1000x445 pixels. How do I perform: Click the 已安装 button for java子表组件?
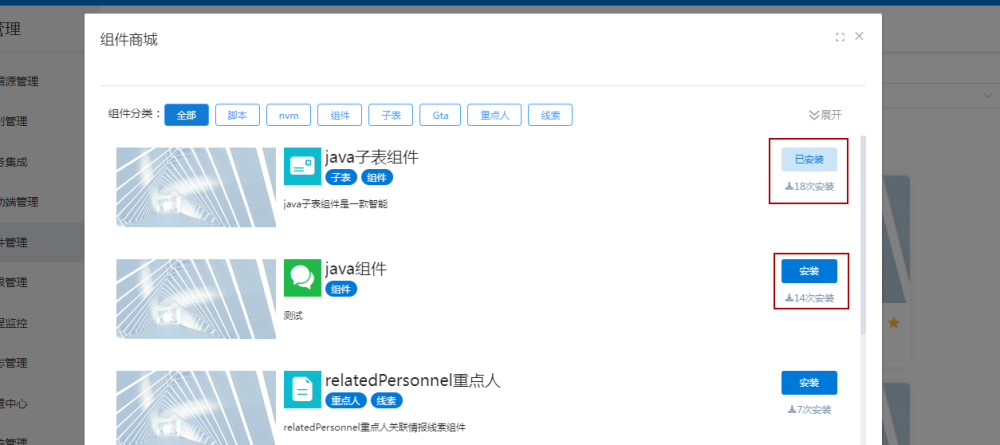809,160
